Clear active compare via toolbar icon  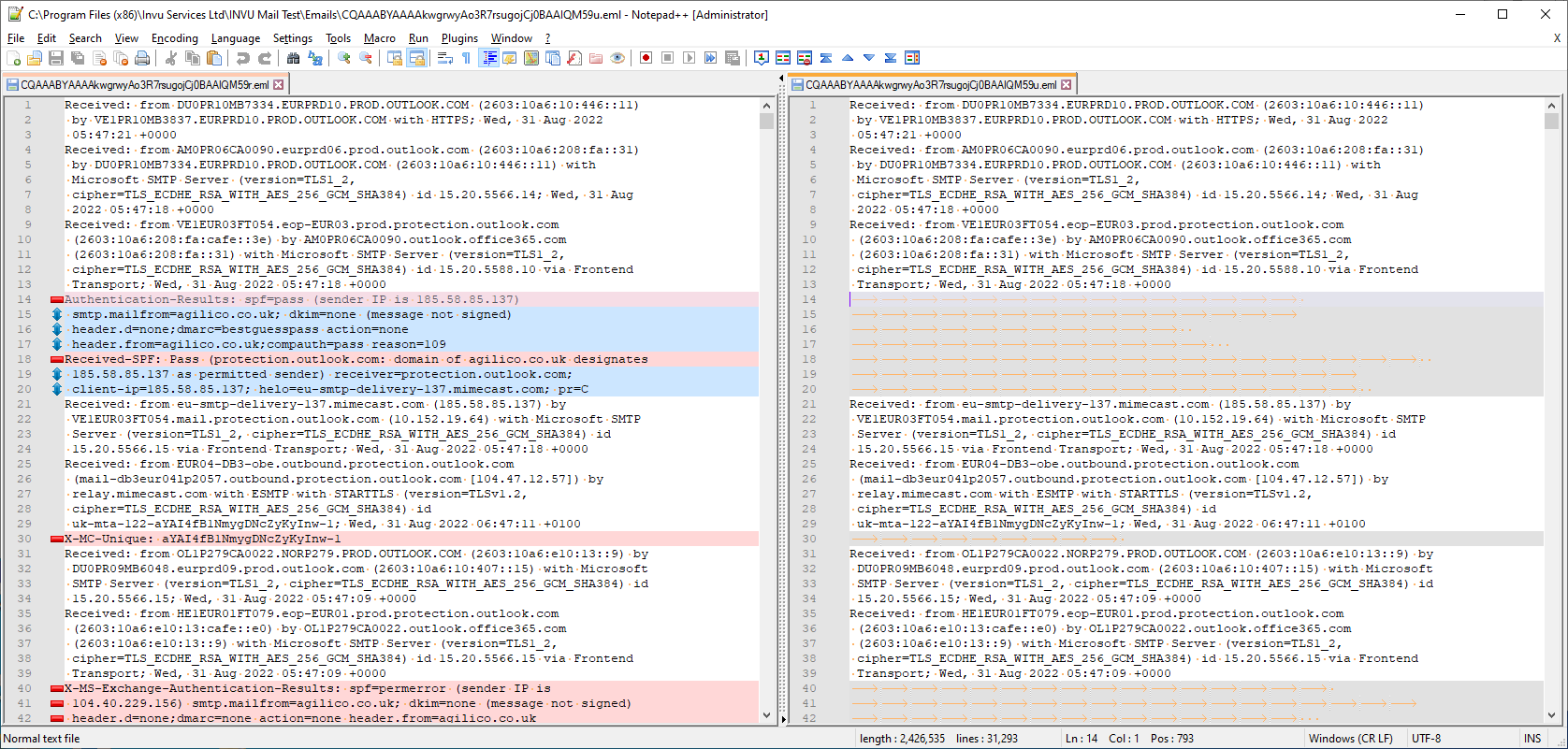coord(805,58)
